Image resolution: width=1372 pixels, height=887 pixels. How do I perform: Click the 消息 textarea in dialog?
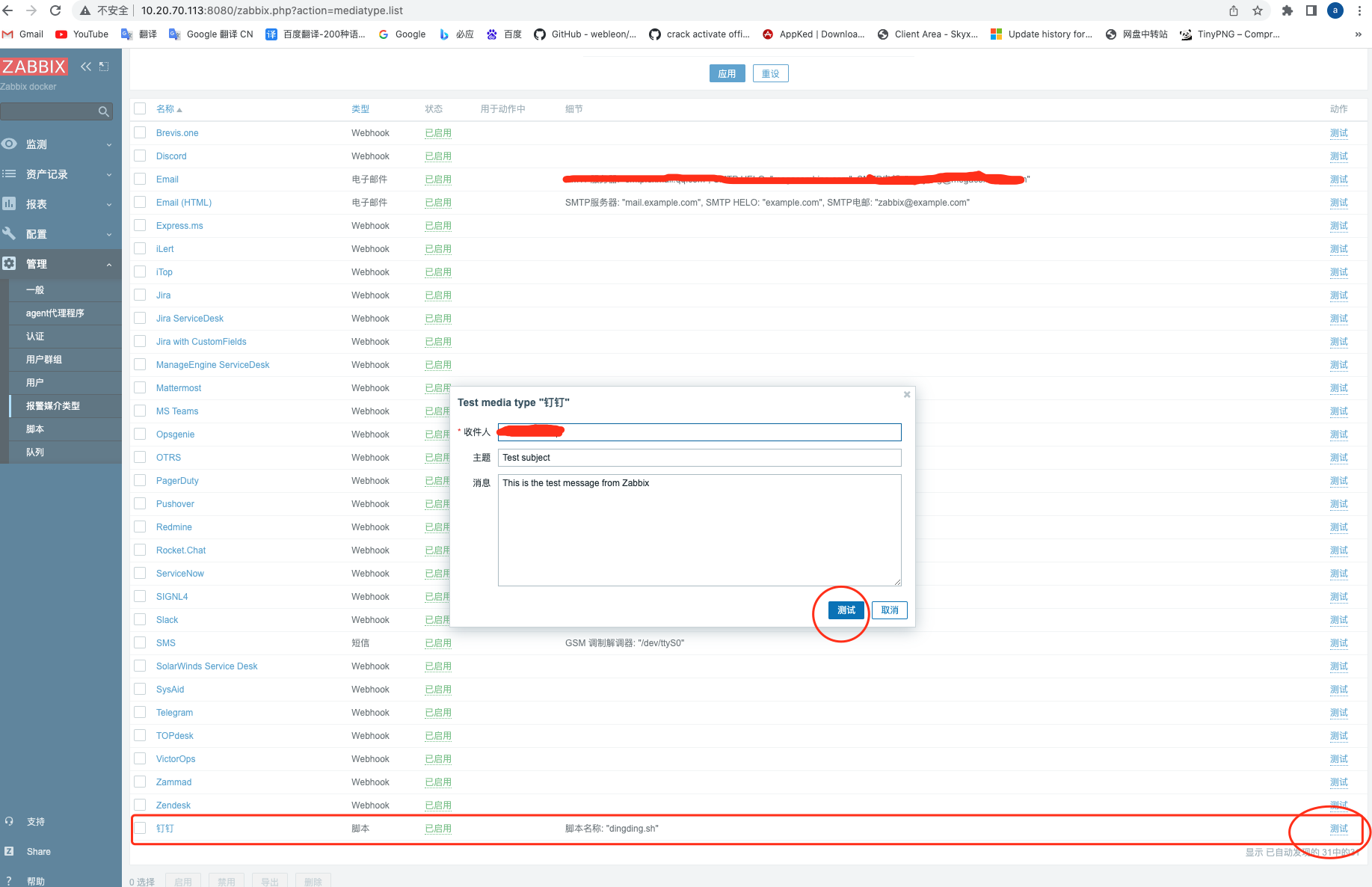(700, 530)
